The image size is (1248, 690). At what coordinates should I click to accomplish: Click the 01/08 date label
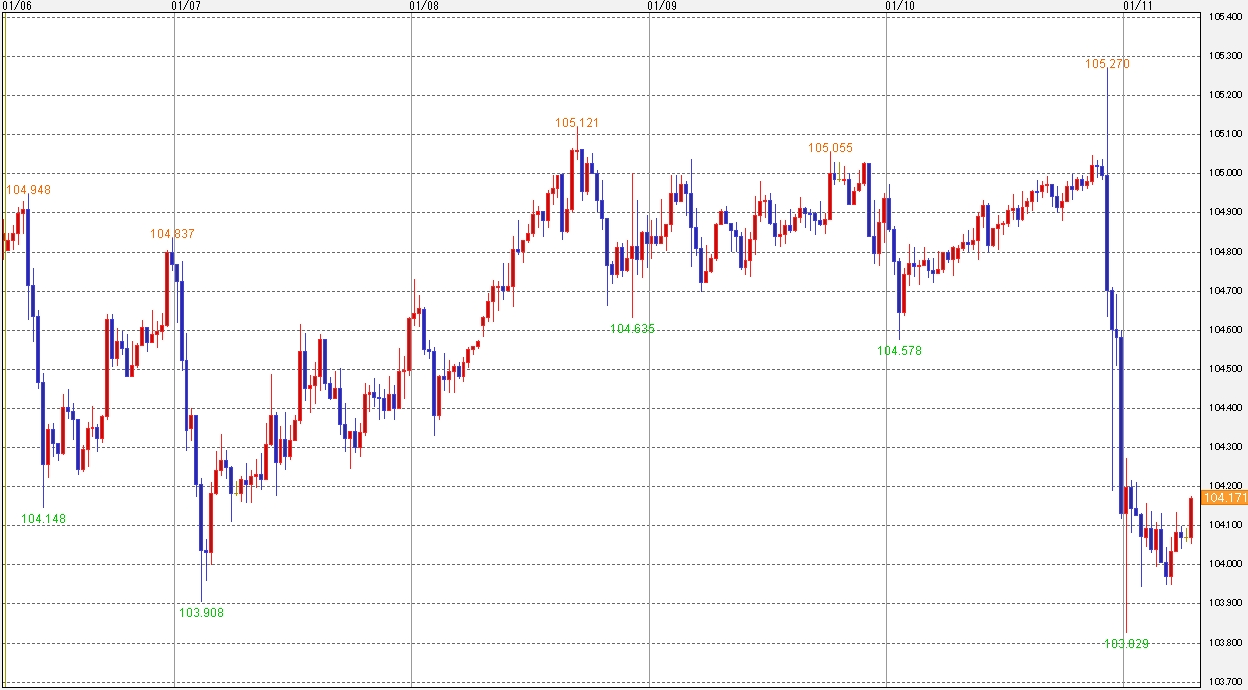coord(424,6)
